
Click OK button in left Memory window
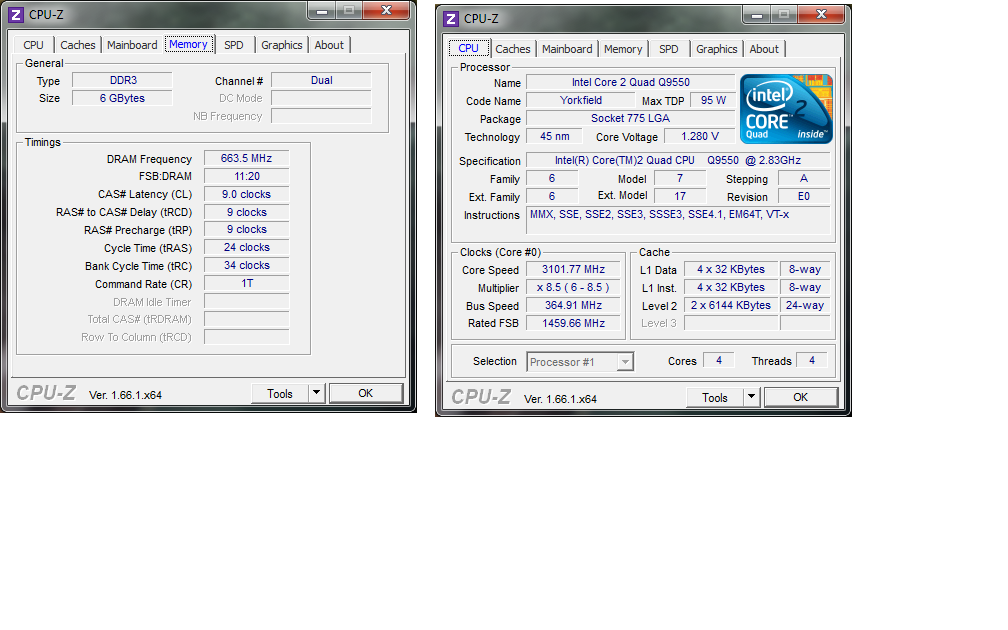pos(366,393)
